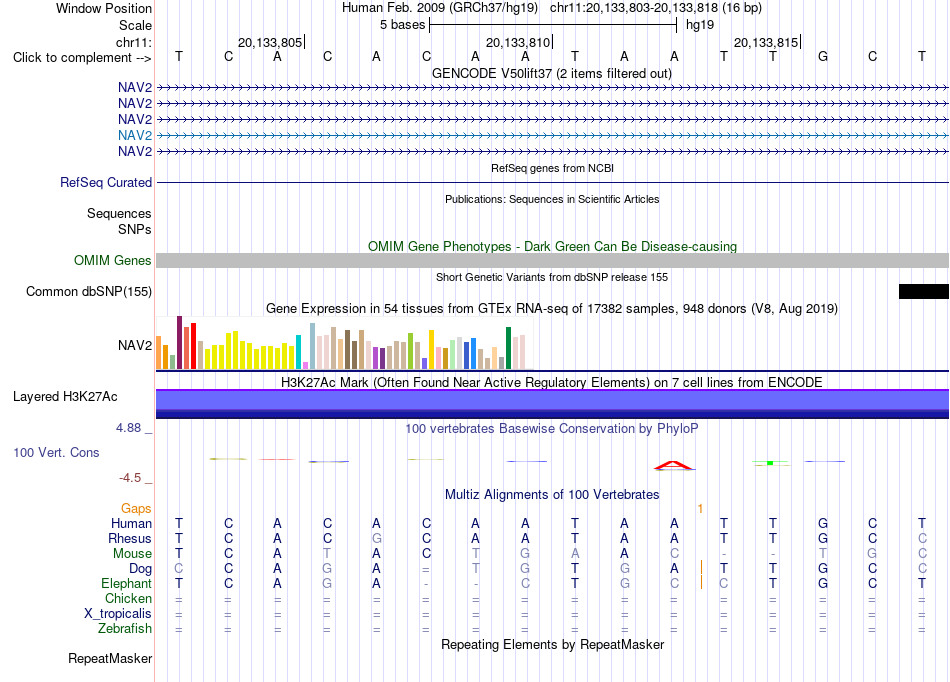Click '100 vertebrates Basewise Conservation by PhyloP' title
The image size is (950, 682).
[x=552, y=429]
